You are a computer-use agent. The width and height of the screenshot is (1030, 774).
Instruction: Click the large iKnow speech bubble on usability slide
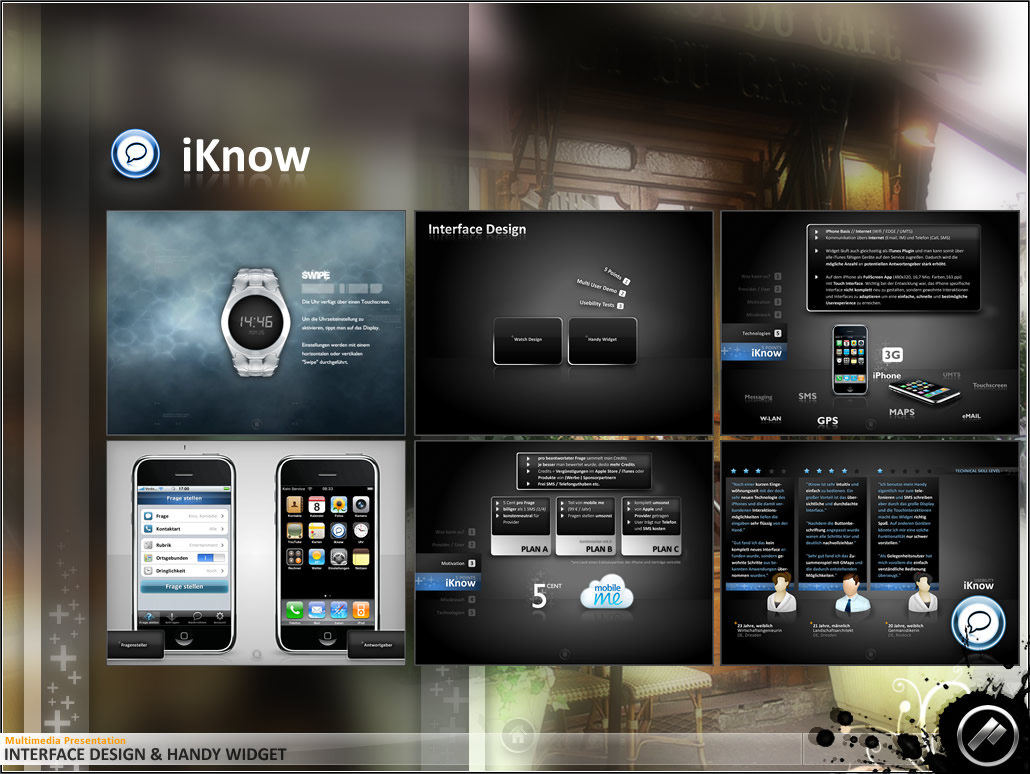pos(977,625)
